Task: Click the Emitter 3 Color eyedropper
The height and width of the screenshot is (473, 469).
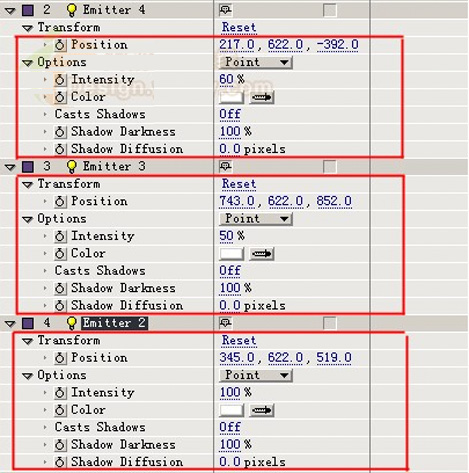Action: coord(262,254)
